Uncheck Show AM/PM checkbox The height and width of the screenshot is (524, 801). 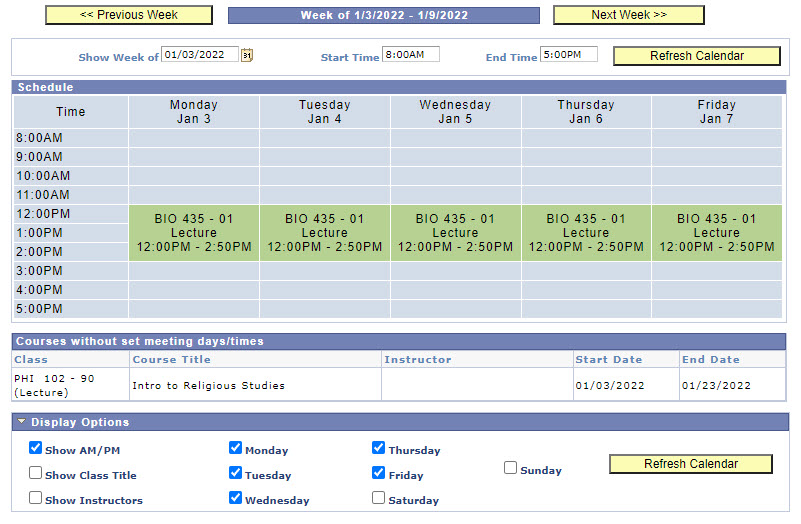(x=35, y=448)
